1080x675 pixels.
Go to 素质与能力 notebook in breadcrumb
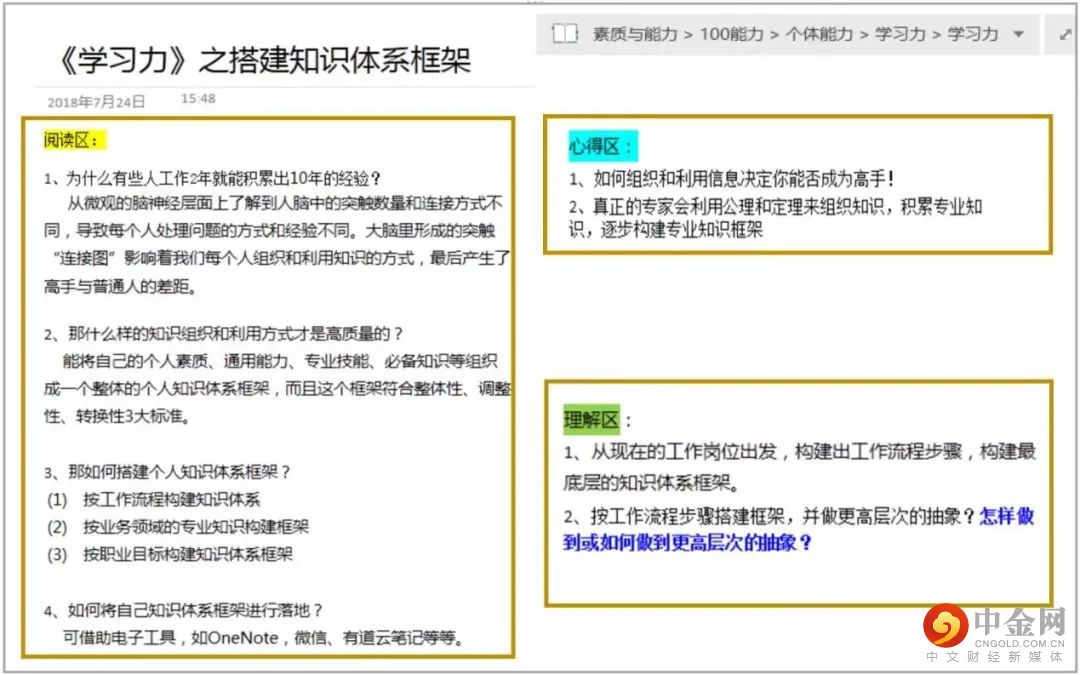tap(635, 34)
